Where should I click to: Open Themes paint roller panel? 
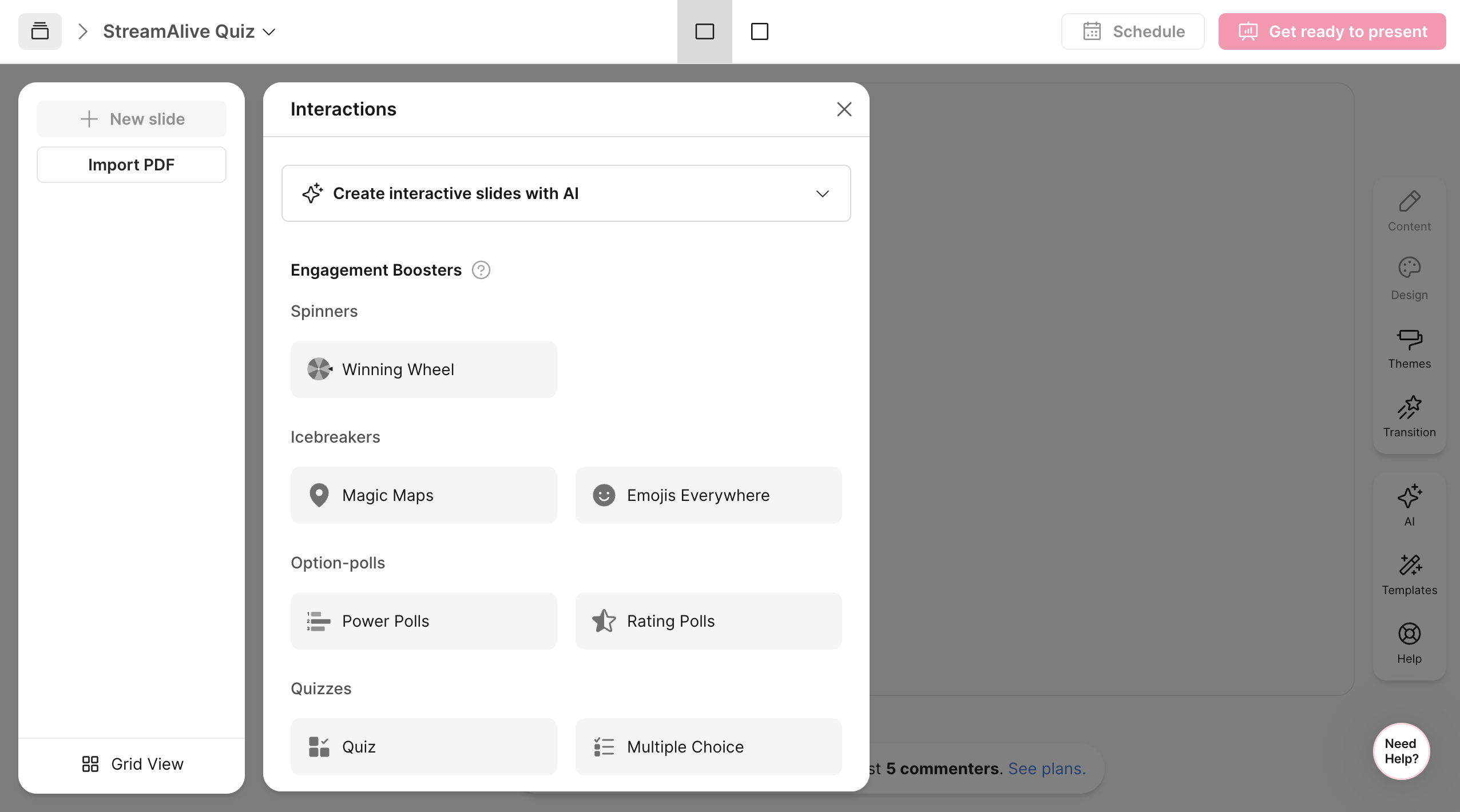coord(1409,348)
